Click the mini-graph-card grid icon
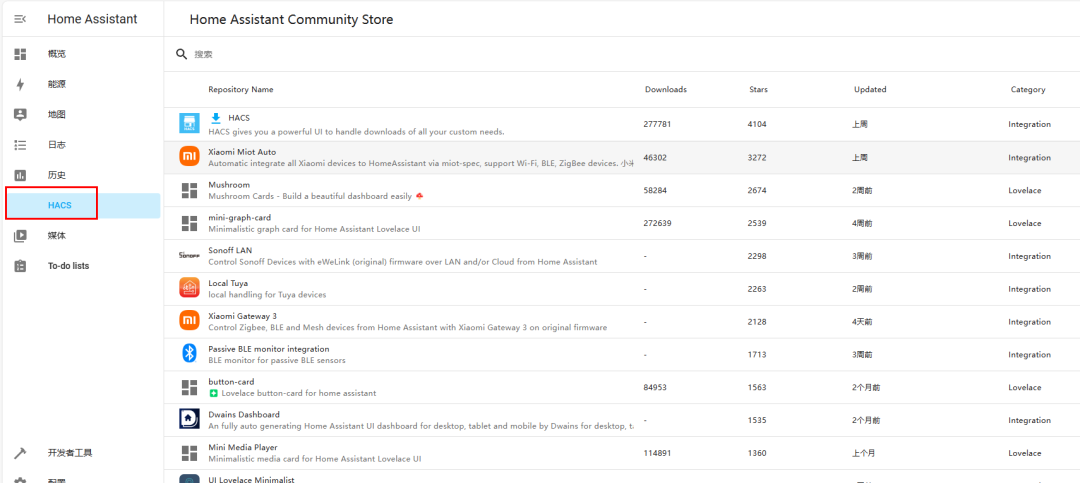Screen dimensions: 1080x483 coord(189,223)
